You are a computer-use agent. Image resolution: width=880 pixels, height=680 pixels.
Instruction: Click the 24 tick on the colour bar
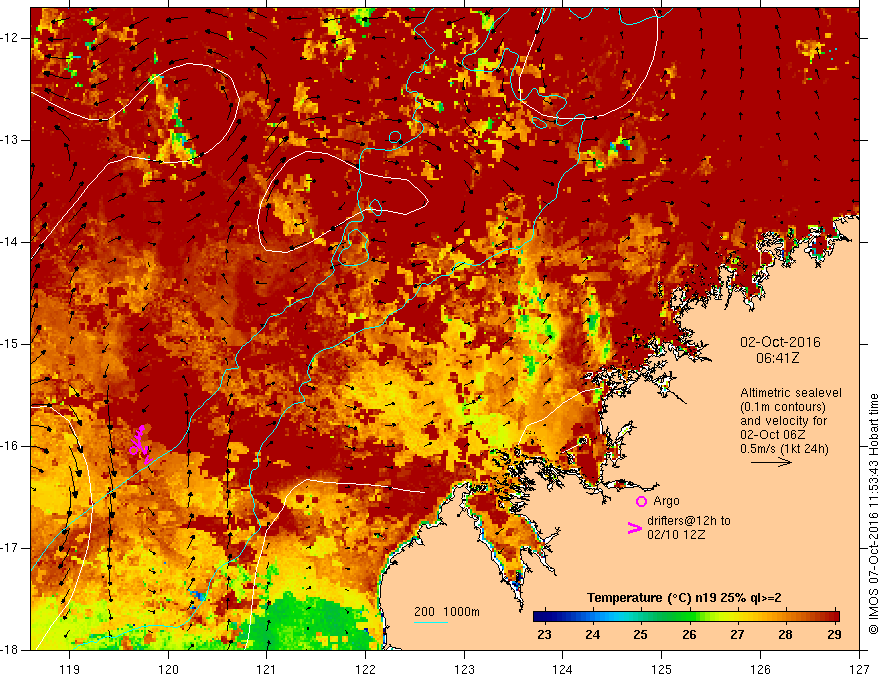point(592,635)
